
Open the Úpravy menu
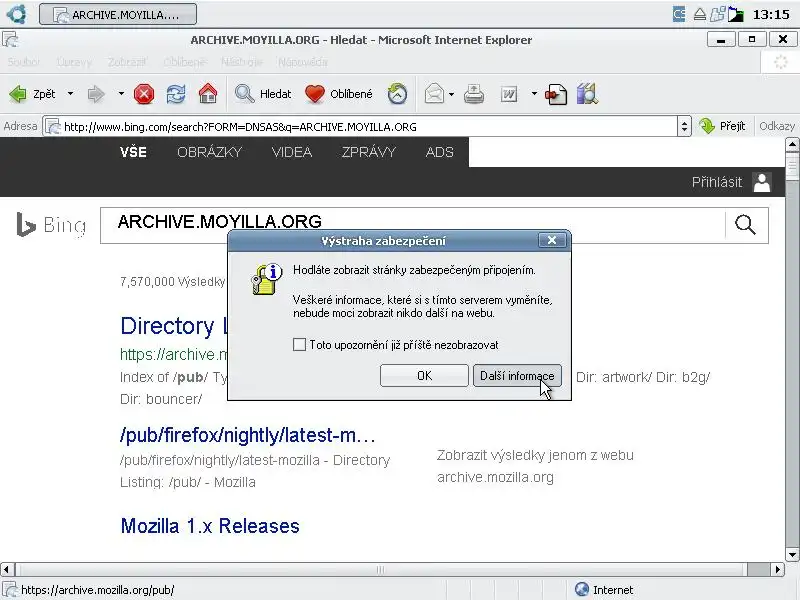coord(74,62)
